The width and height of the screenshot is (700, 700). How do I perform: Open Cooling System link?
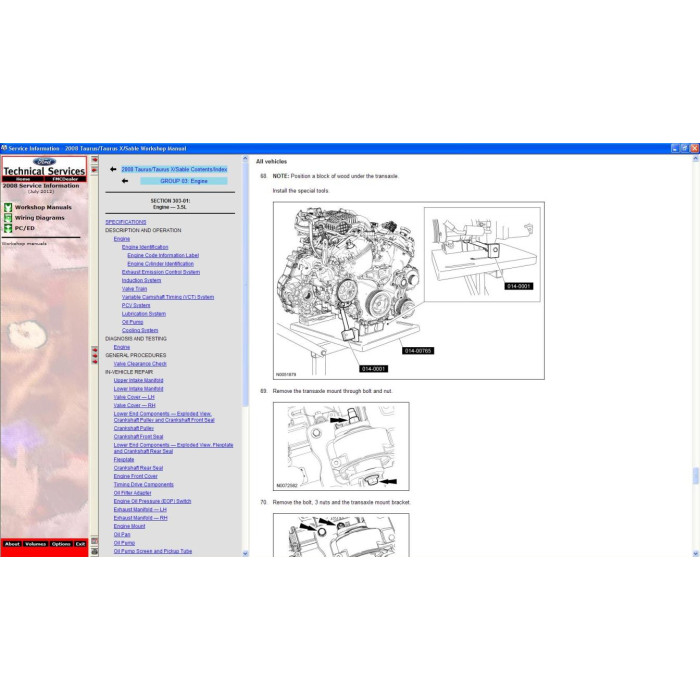[x=140, y=330]
